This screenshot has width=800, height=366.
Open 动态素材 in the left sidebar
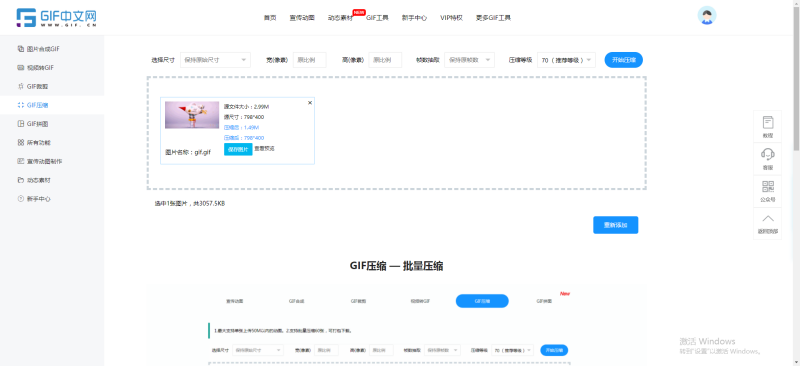coord(34,180)
